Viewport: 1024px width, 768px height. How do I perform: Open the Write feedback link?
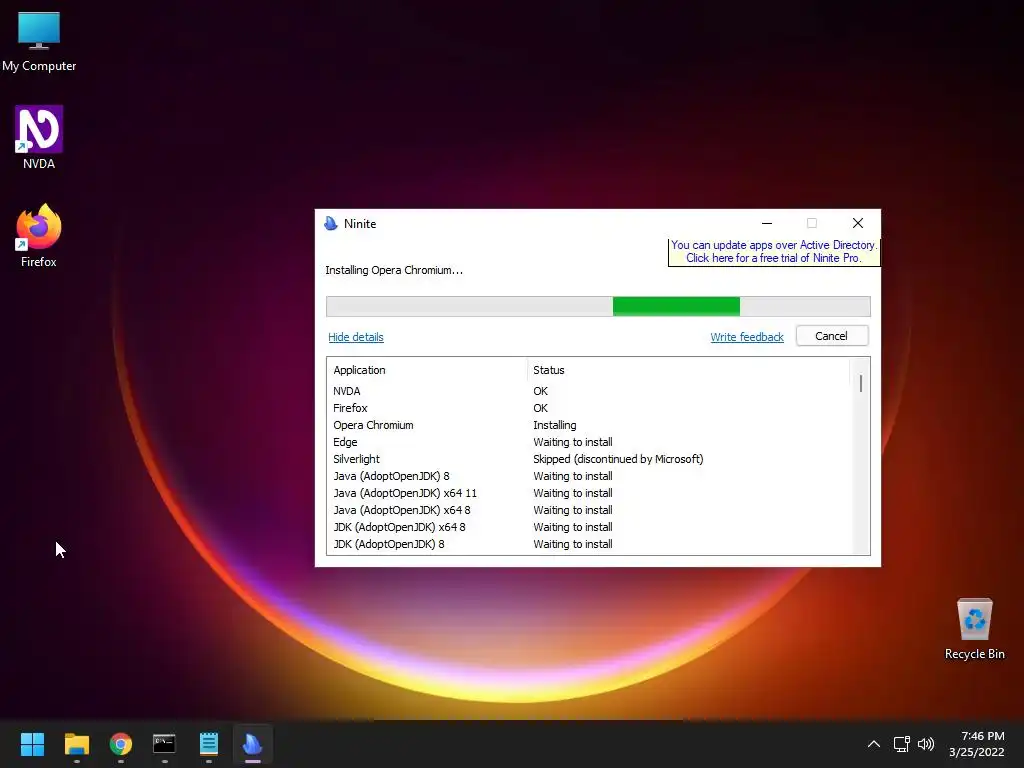click(x=746, y=337)
